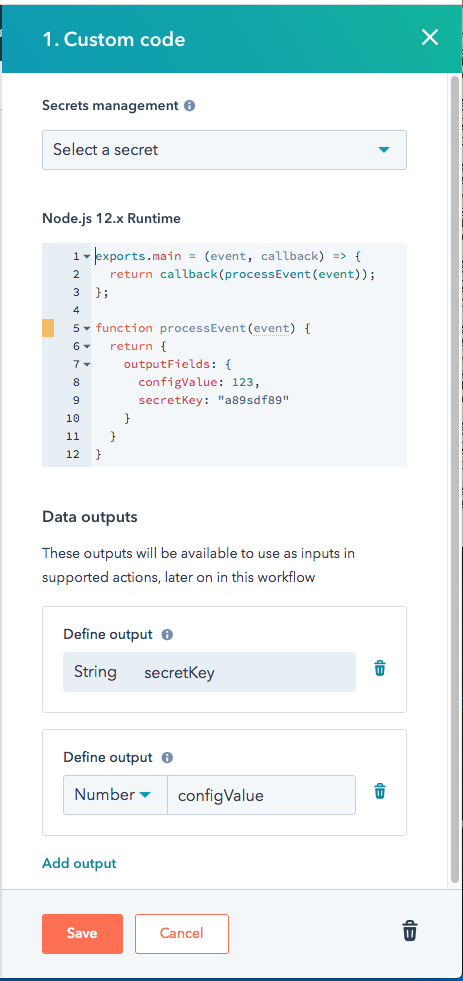463x981 pixels.
Task: Collapse code fold arrow on line 7
Action: pos(86,364)
